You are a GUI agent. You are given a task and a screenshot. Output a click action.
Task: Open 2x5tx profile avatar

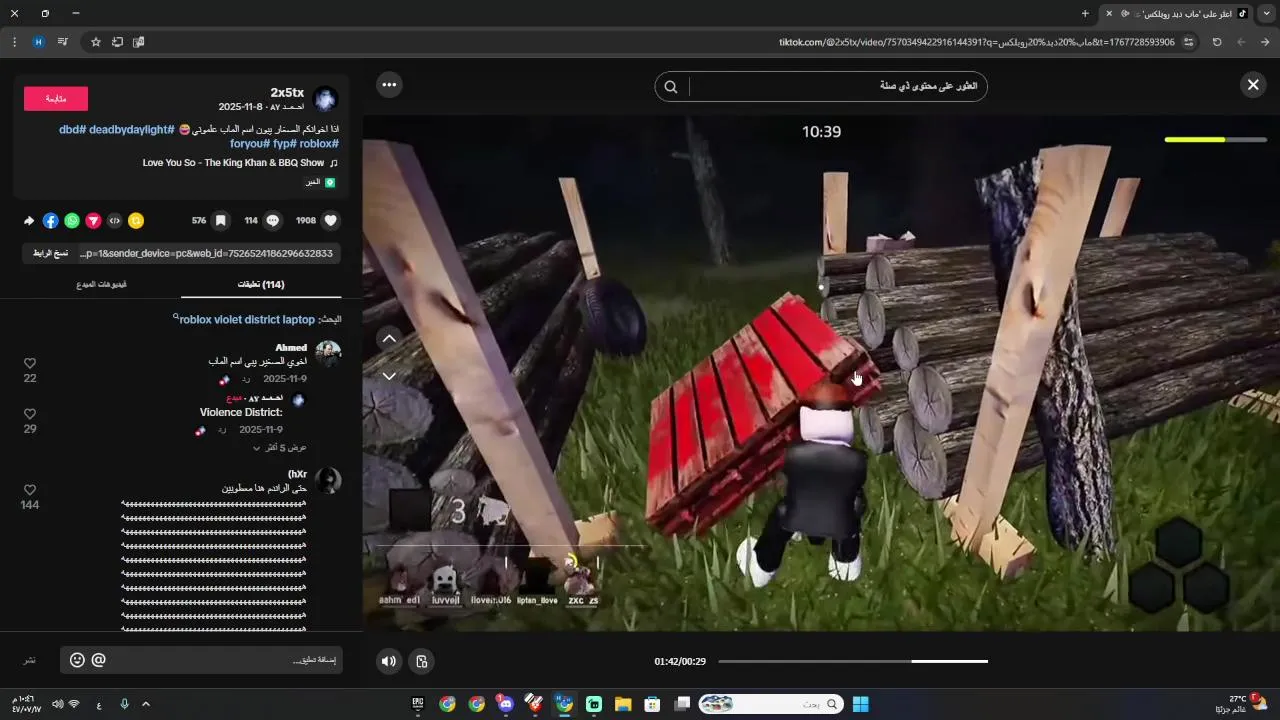pyautogui.click(x=325, y=98)
